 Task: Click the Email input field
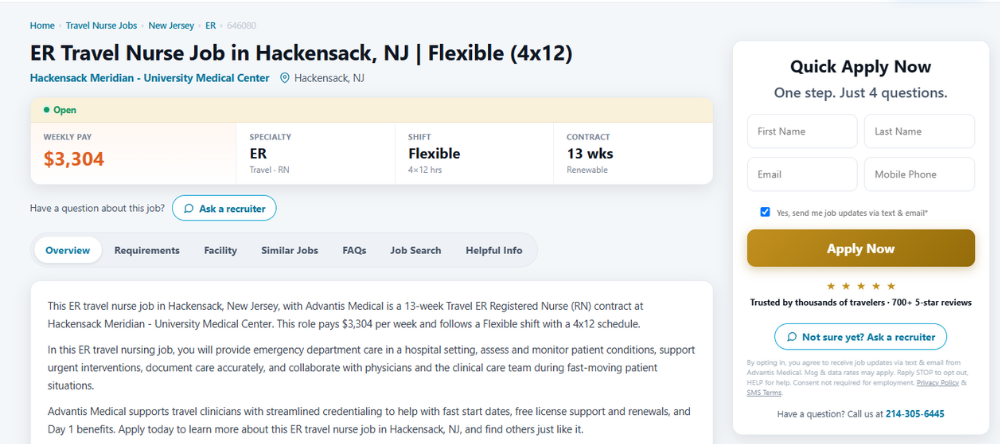tap(802, 174)
